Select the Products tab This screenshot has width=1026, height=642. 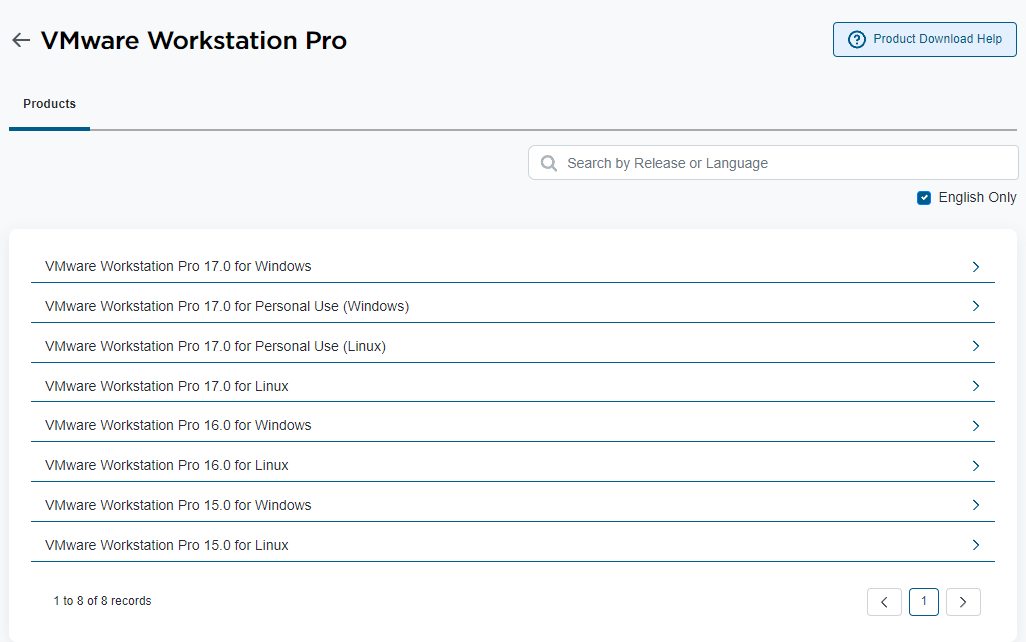tap(50, 104)
